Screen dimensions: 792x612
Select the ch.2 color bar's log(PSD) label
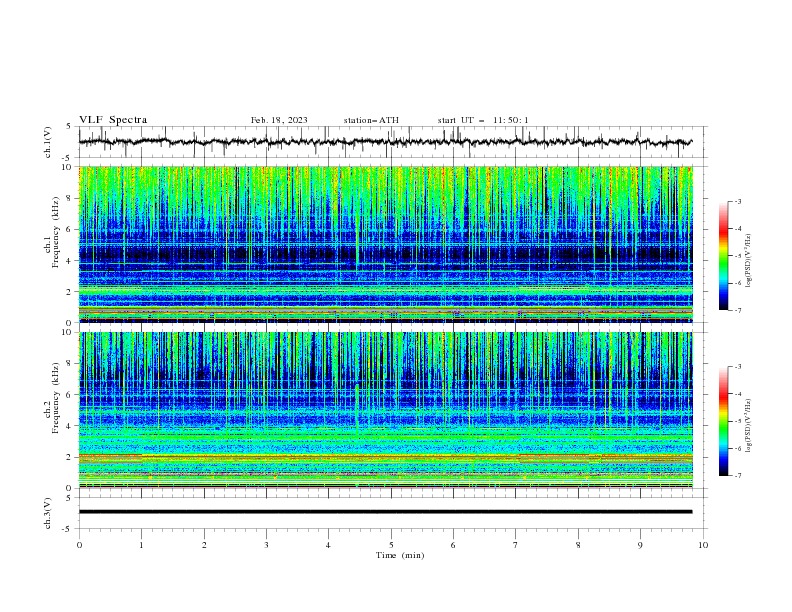click(749, 426)
